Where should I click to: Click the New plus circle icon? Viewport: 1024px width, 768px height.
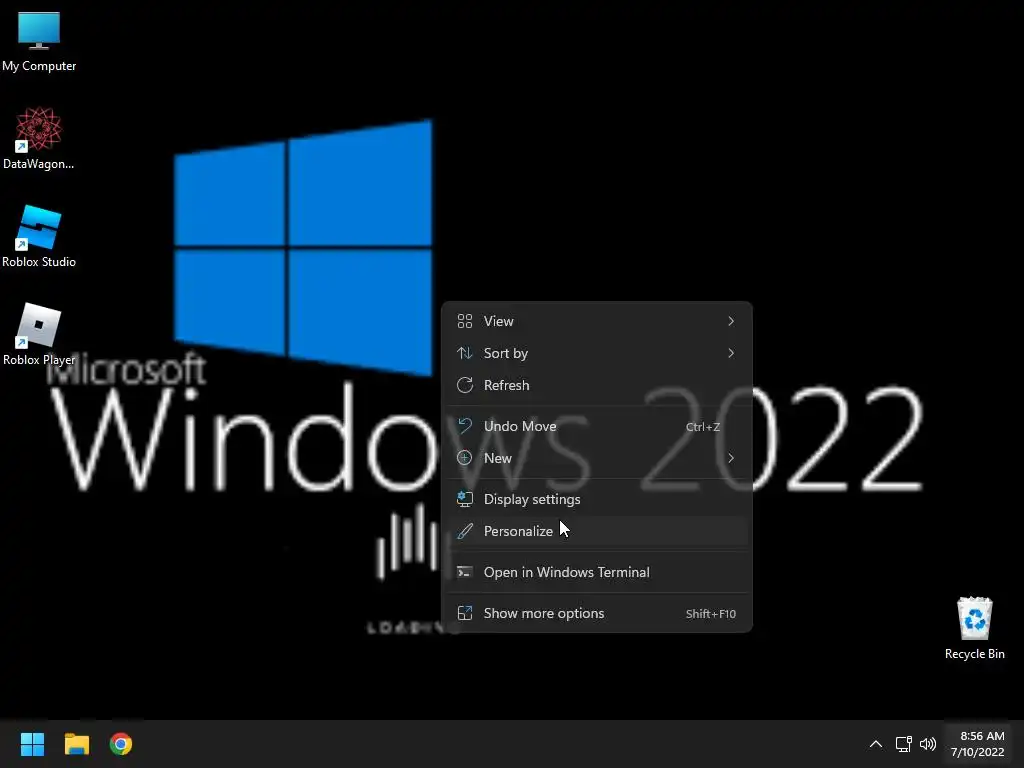(x=464, y=458)
